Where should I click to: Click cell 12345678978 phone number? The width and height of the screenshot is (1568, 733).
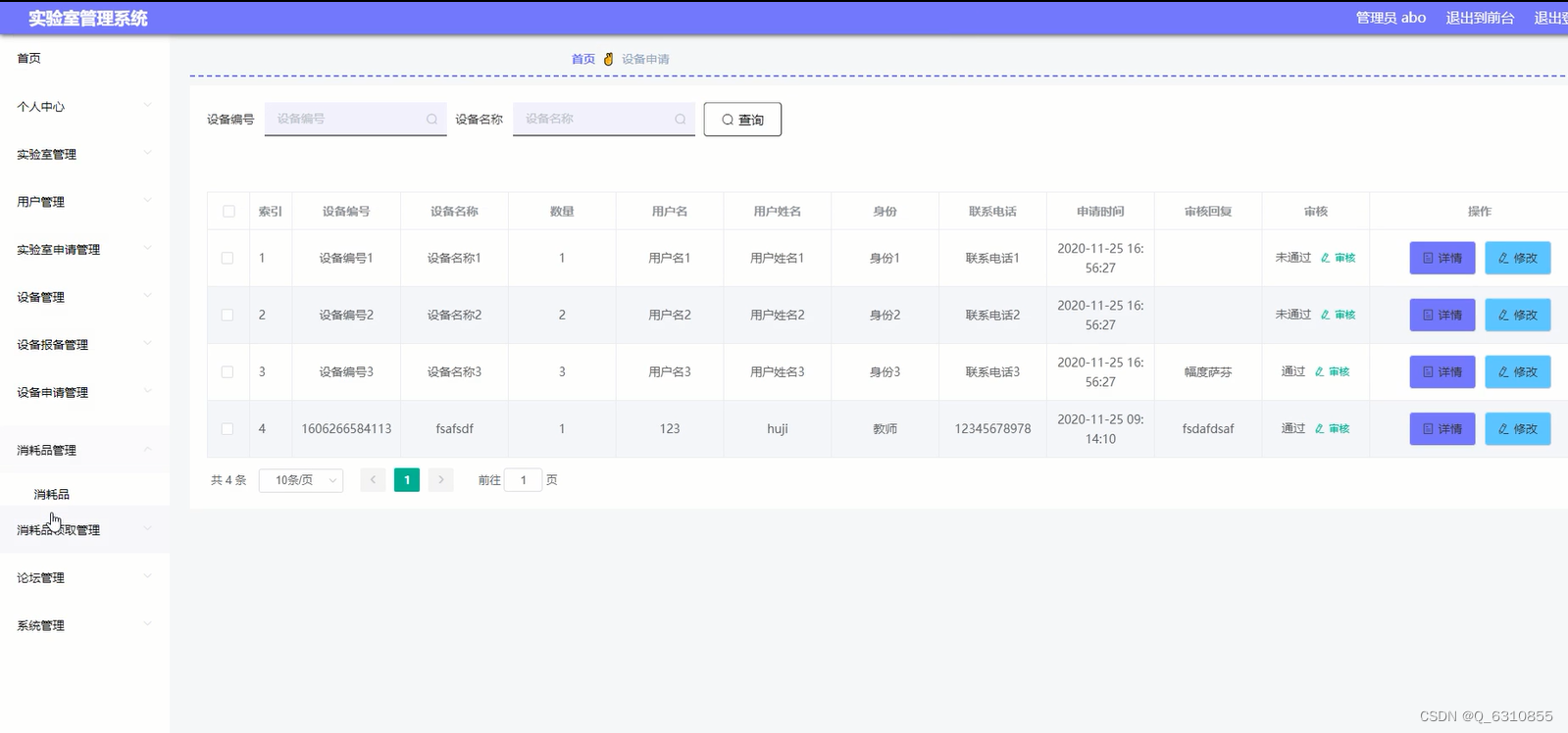tap(992, 428)
